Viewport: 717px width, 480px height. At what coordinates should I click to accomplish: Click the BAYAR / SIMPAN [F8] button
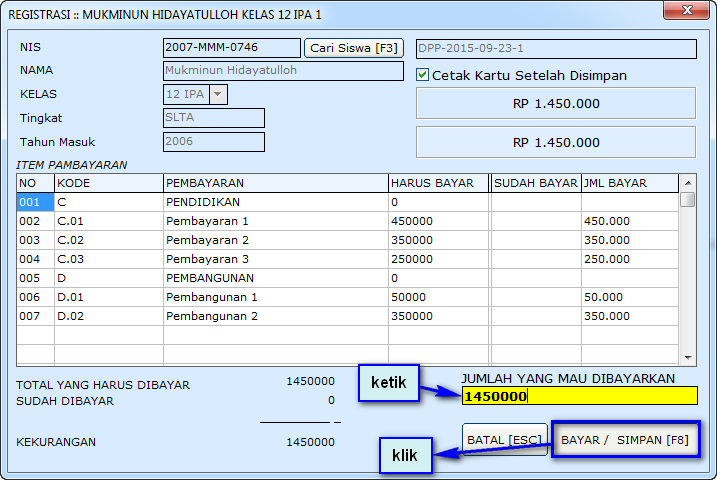point(625,440)
